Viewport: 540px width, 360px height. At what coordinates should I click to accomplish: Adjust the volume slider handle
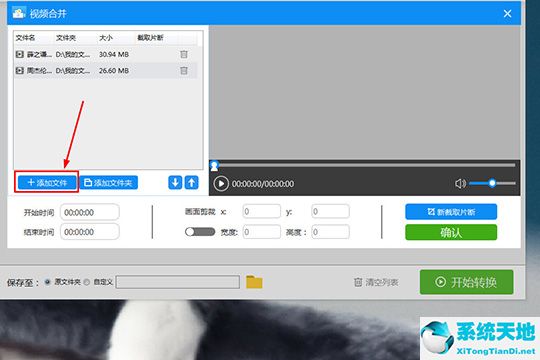click(492, 183)
